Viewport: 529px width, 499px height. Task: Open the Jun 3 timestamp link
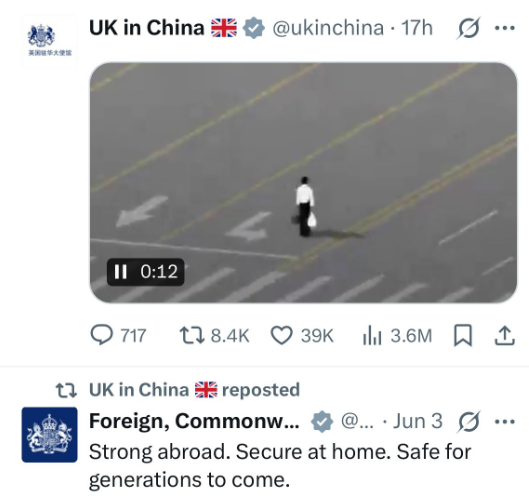418,421
